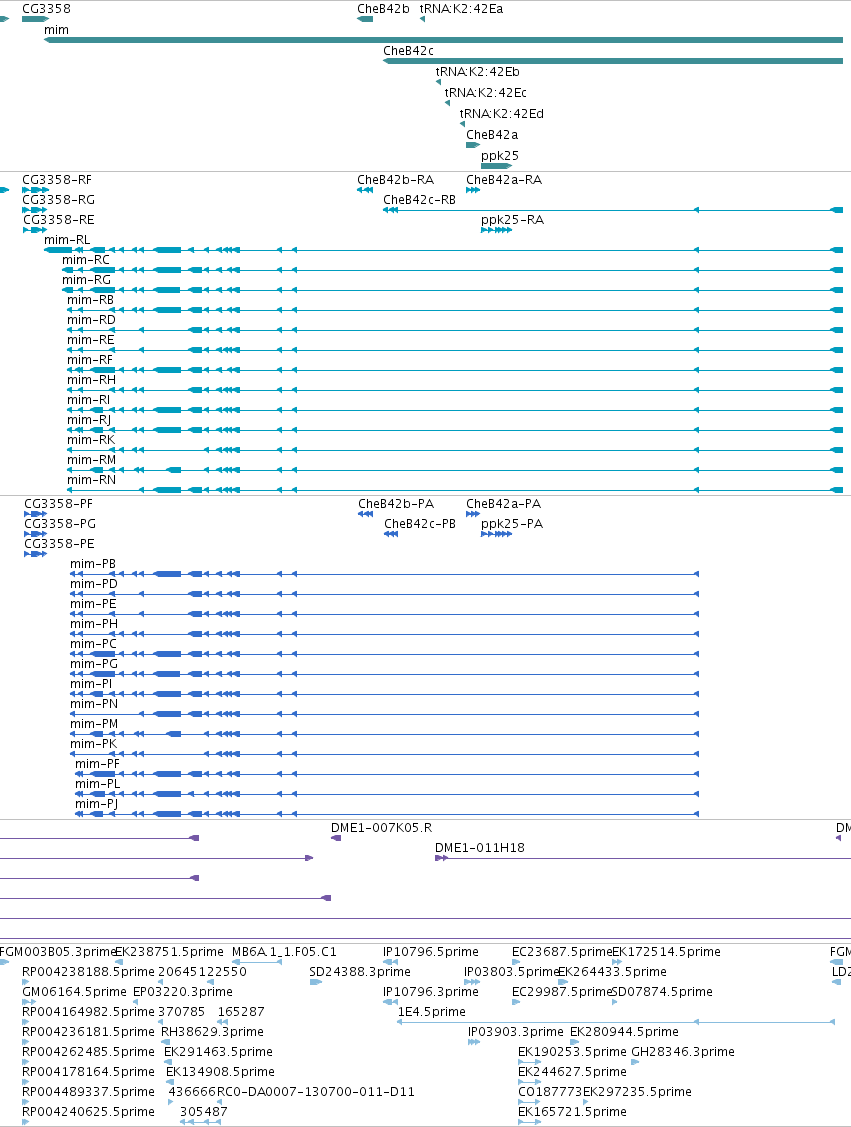Open the mim-RN transcript label
Screen dimensions: 851x1127
[91, 480]
